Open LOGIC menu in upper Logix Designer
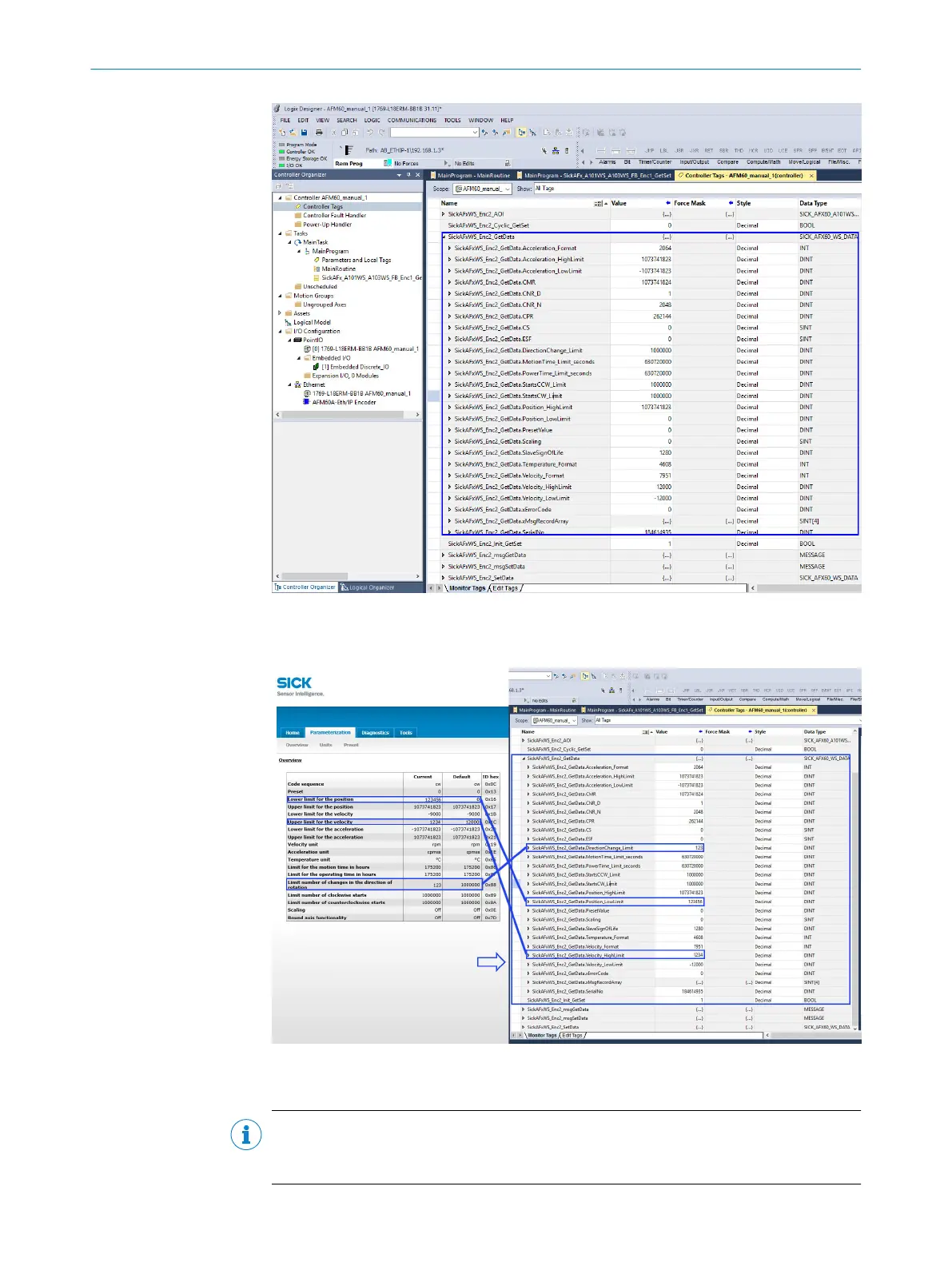 click(372, 121)
